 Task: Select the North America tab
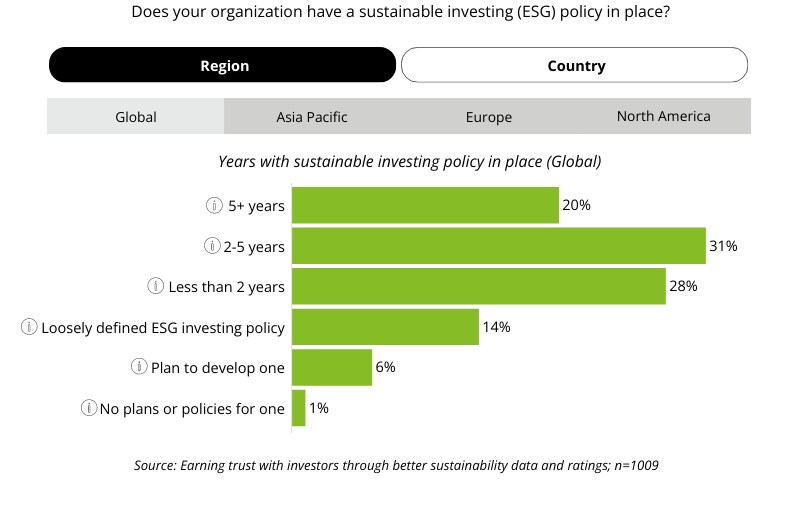click(663, 117)
